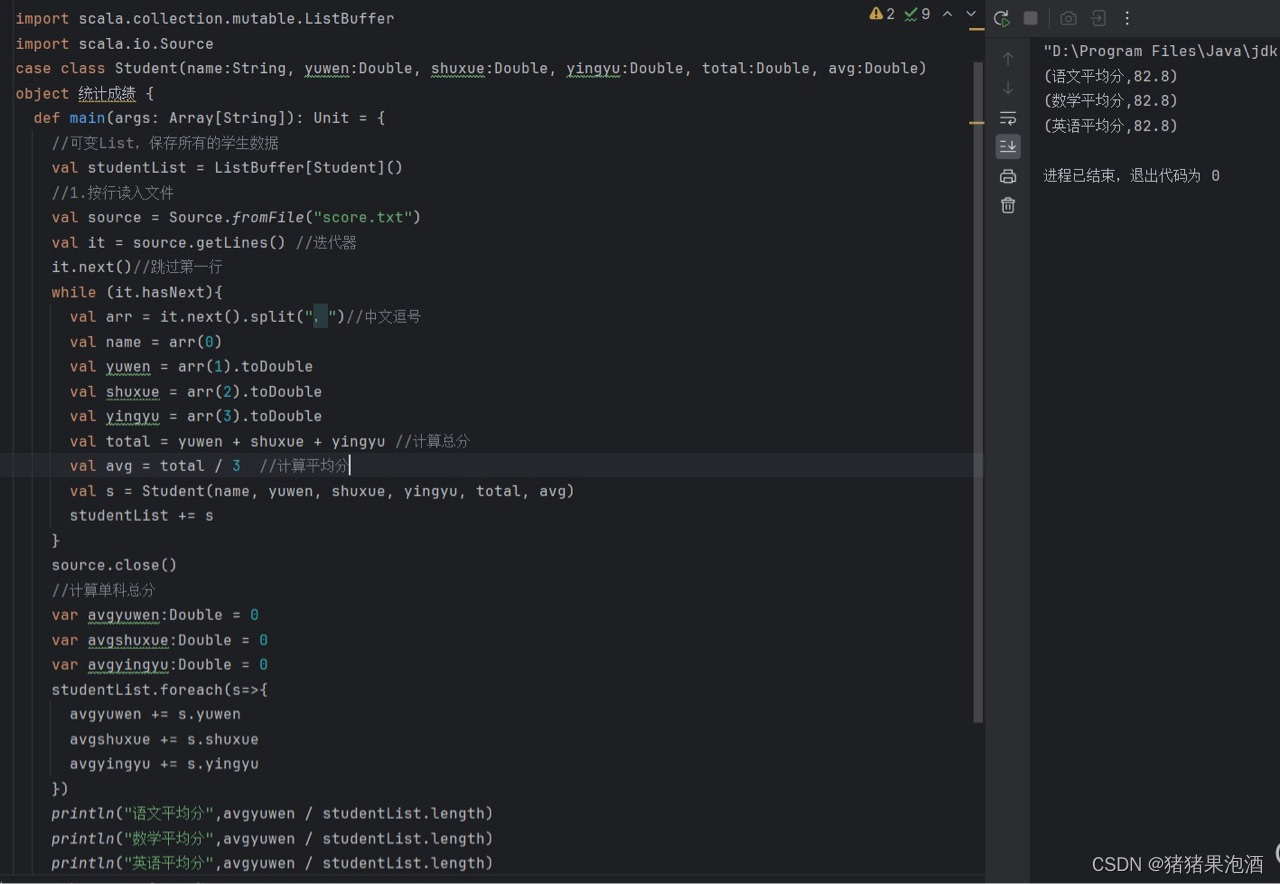Click the console line "(数学平均分,82.8)"
Viewport: 1280px width, 884px height.
[1110, 101]
